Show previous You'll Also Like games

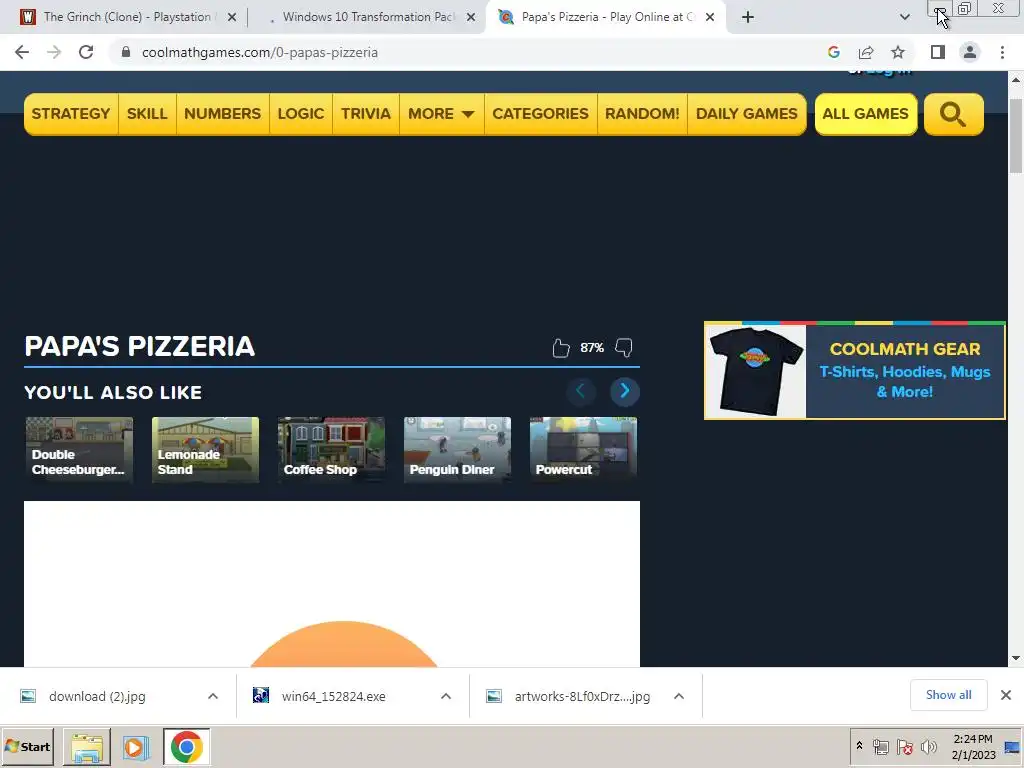581,391
